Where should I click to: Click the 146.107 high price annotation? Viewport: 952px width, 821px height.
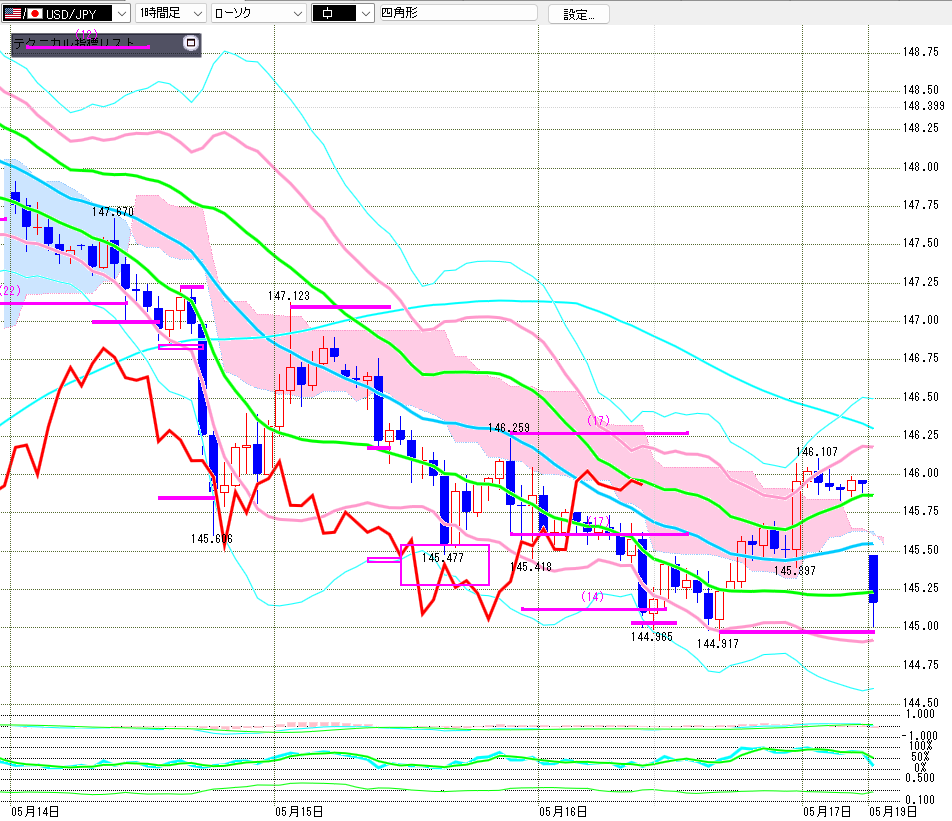pos(817,452)
